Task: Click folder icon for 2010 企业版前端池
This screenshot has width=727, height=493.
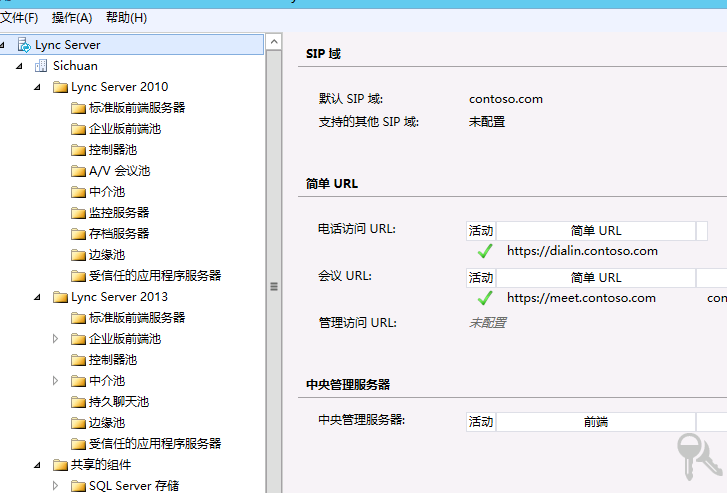Action: click(x=78, y=129)
